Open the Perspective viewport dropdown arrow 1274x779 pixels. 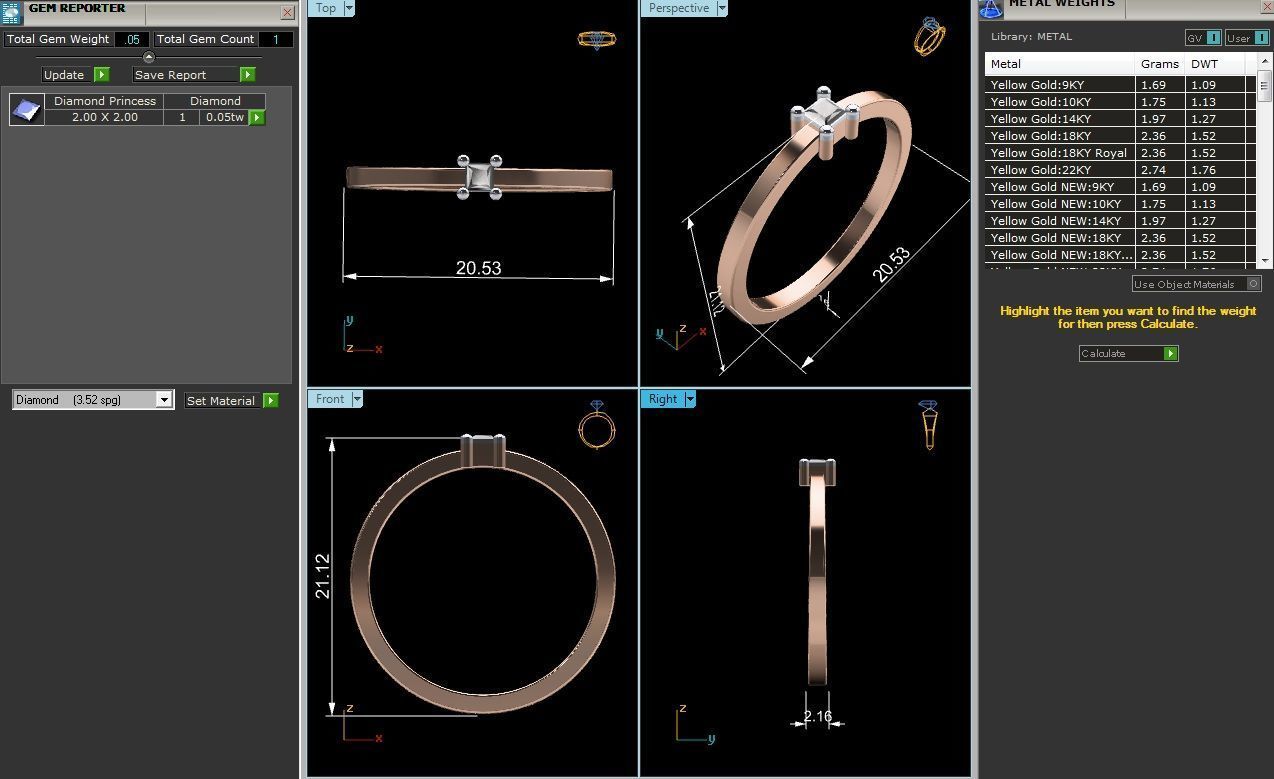pos(722,8)
